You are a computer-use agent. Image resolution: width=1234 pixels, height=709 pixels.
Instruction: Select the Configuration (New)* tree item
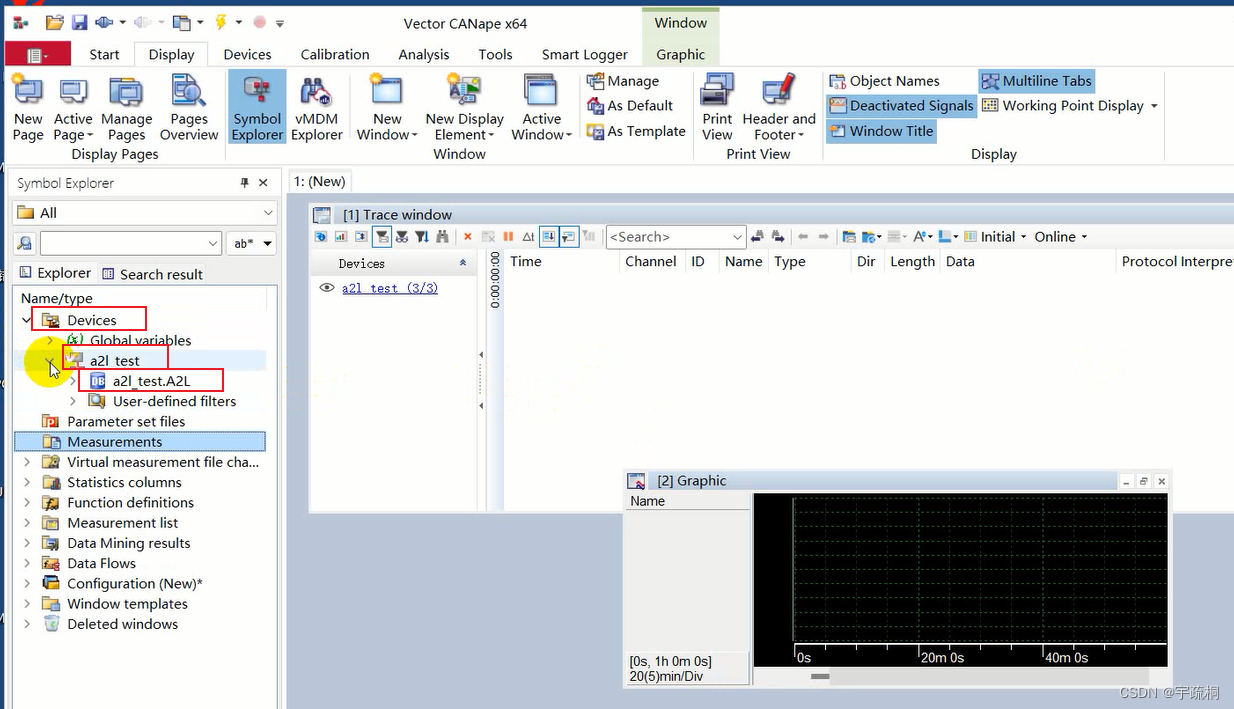[x=135, y=584]
